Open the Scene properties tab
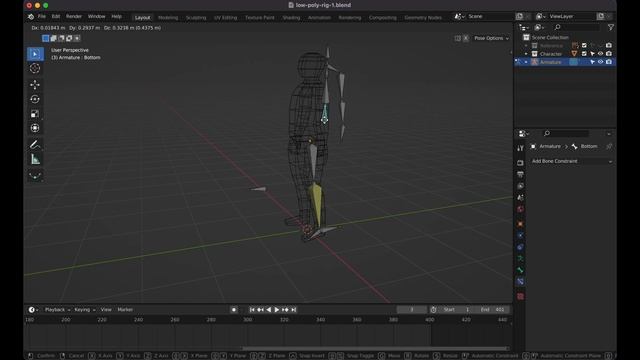640x360 pixels. (x=520, y=198)
